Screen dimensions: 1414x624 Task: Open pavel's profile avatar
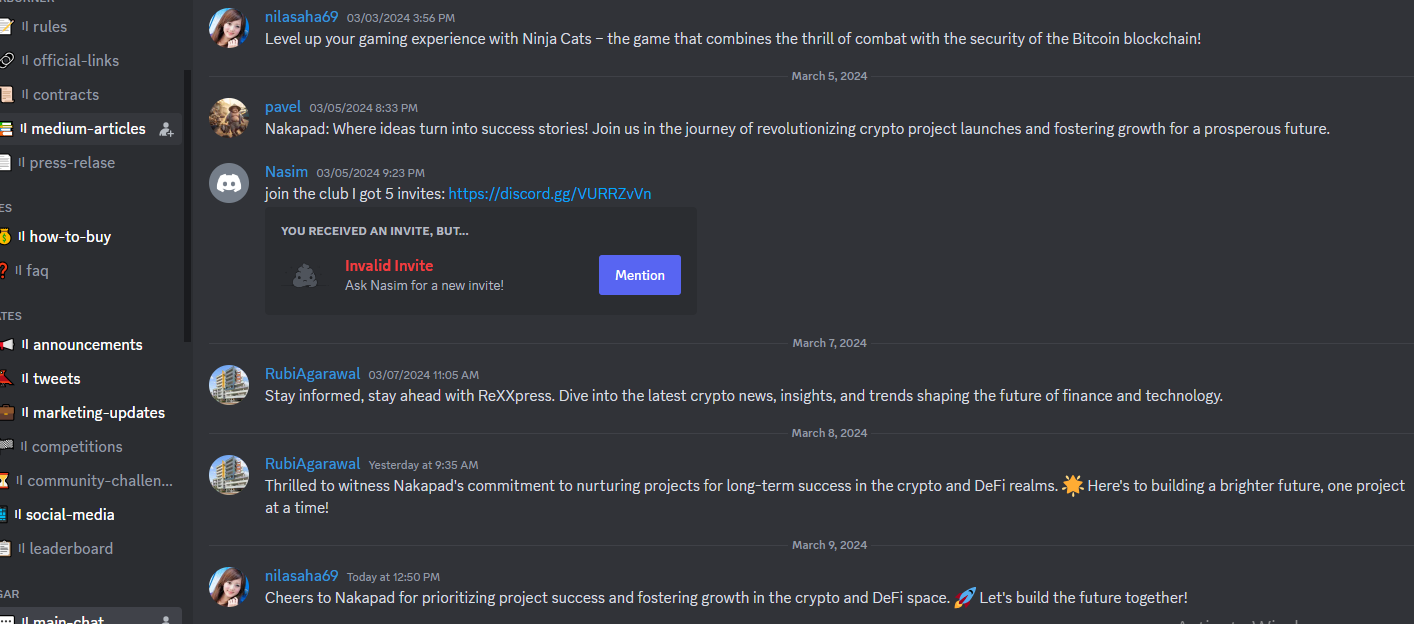click(x=229, y=118)
